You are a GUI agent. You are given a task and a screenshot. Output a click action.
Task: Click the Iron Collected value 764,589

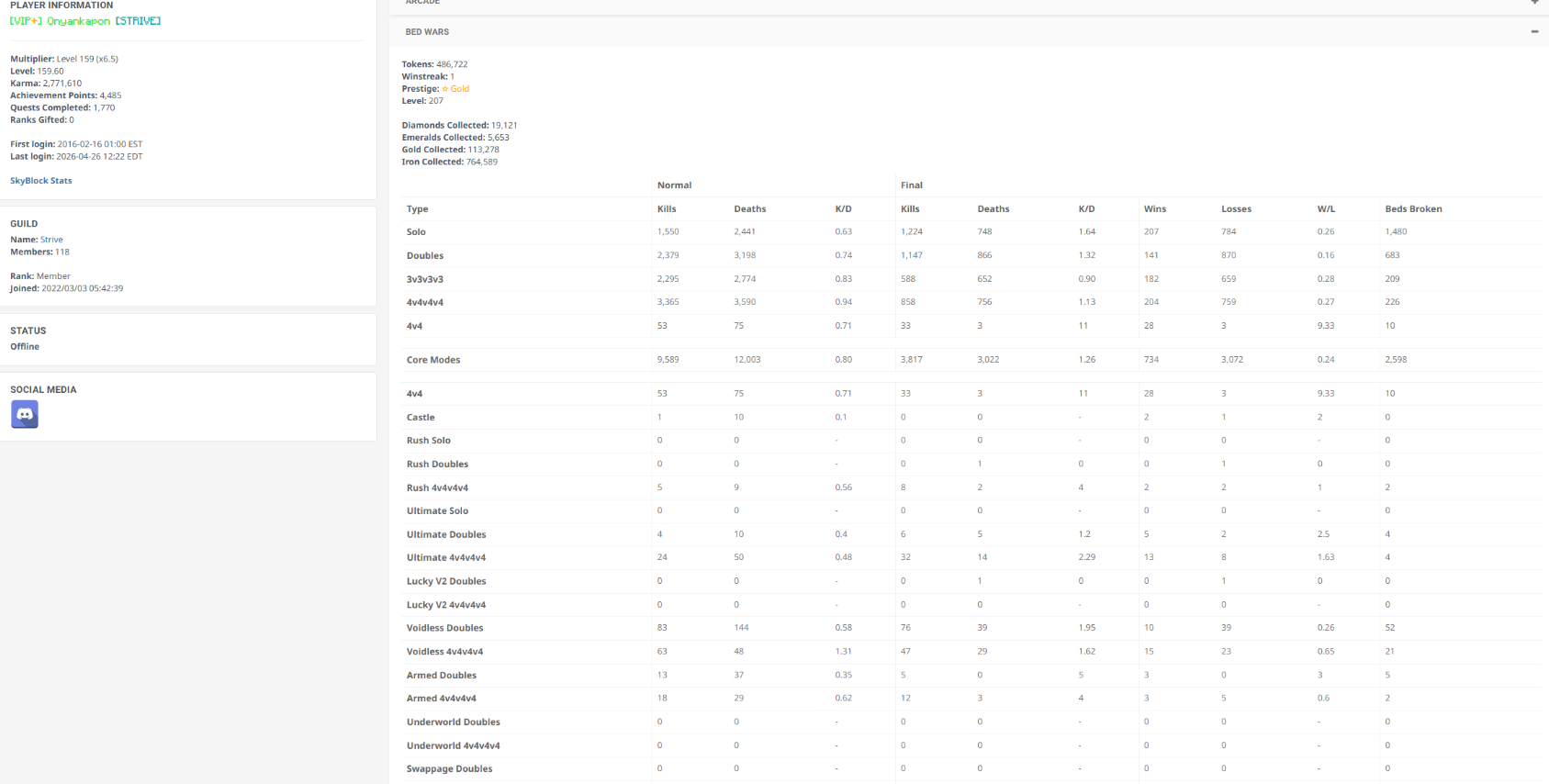pos(482,162)
